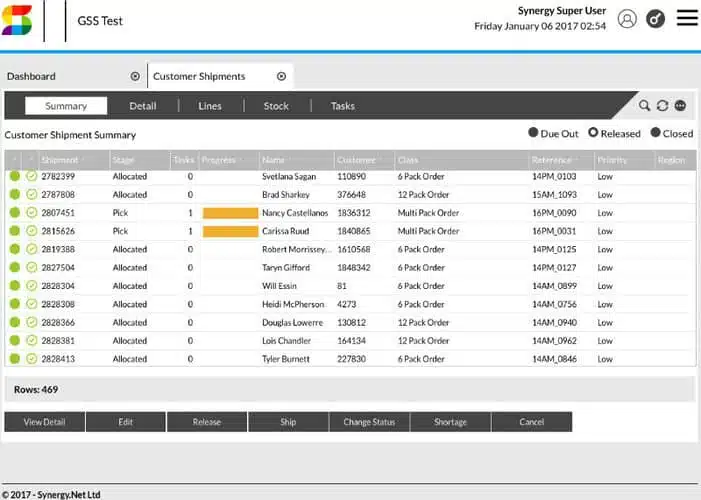Click the Ship button
This screenshot has width=701, height=500.
click(x=288, y=422)
